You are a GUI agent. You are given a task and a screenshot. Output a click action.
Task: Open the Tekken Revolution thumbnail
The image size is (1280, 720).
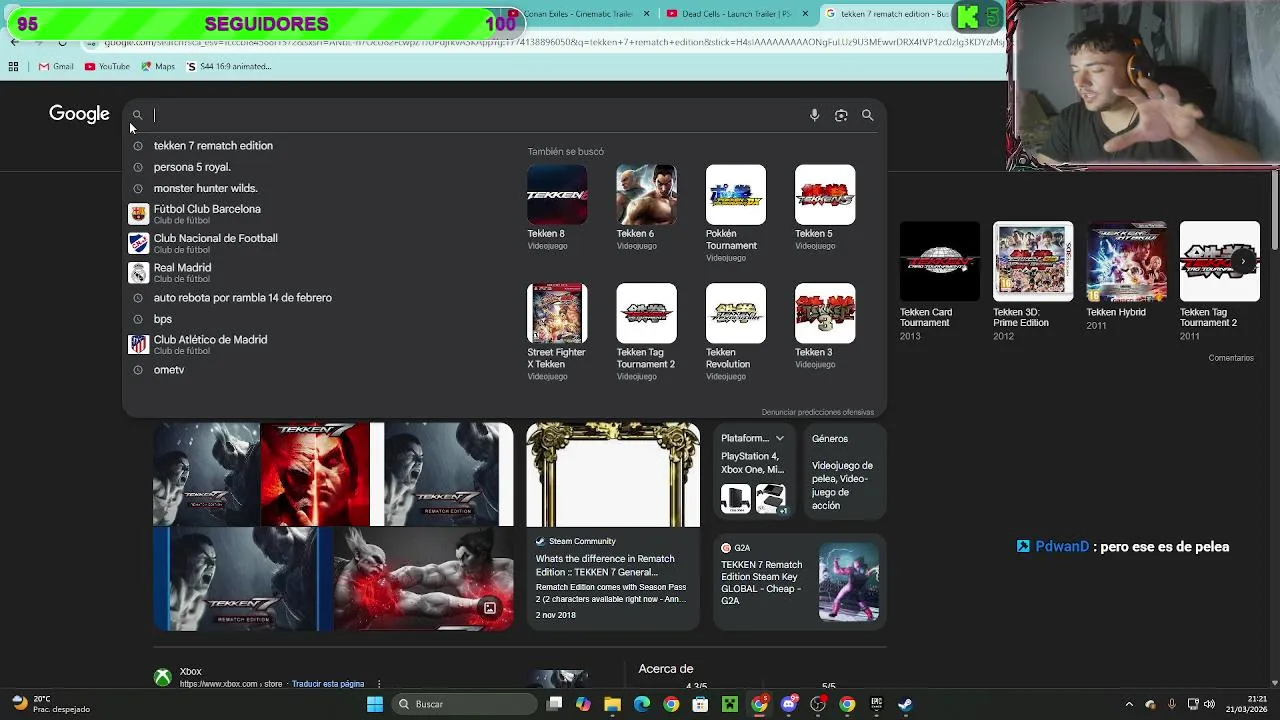pos(736,314)
